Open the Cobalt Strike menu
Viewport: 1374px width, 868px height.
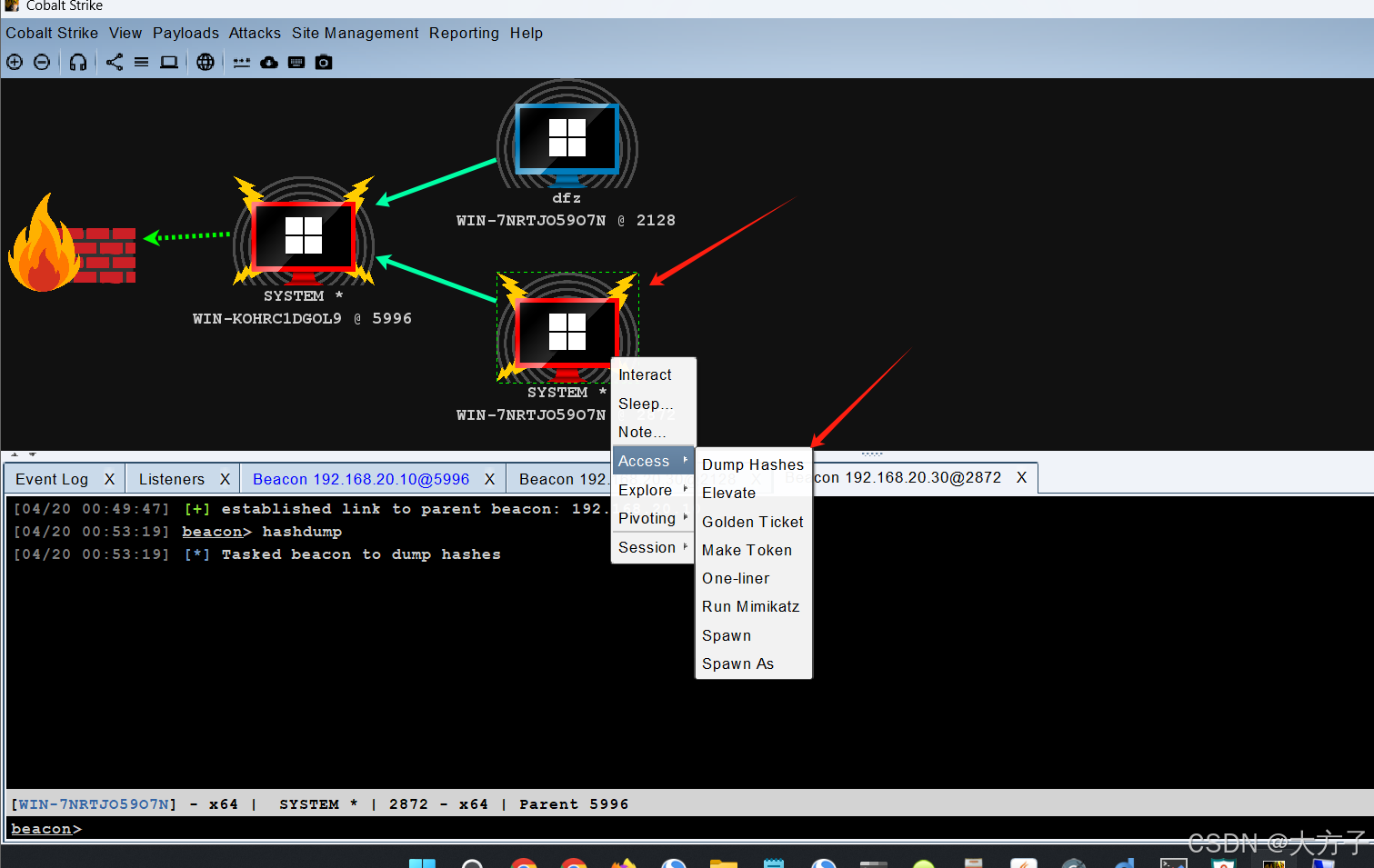[x=52, y=33]
